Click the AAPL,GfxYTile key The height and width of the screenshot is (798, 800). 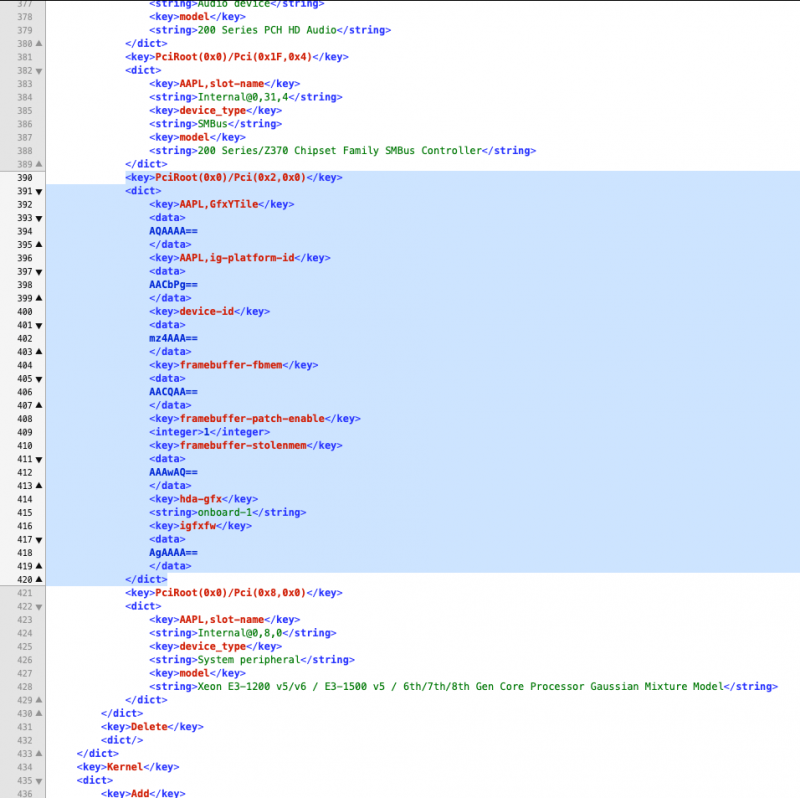(x=221, y=204)
